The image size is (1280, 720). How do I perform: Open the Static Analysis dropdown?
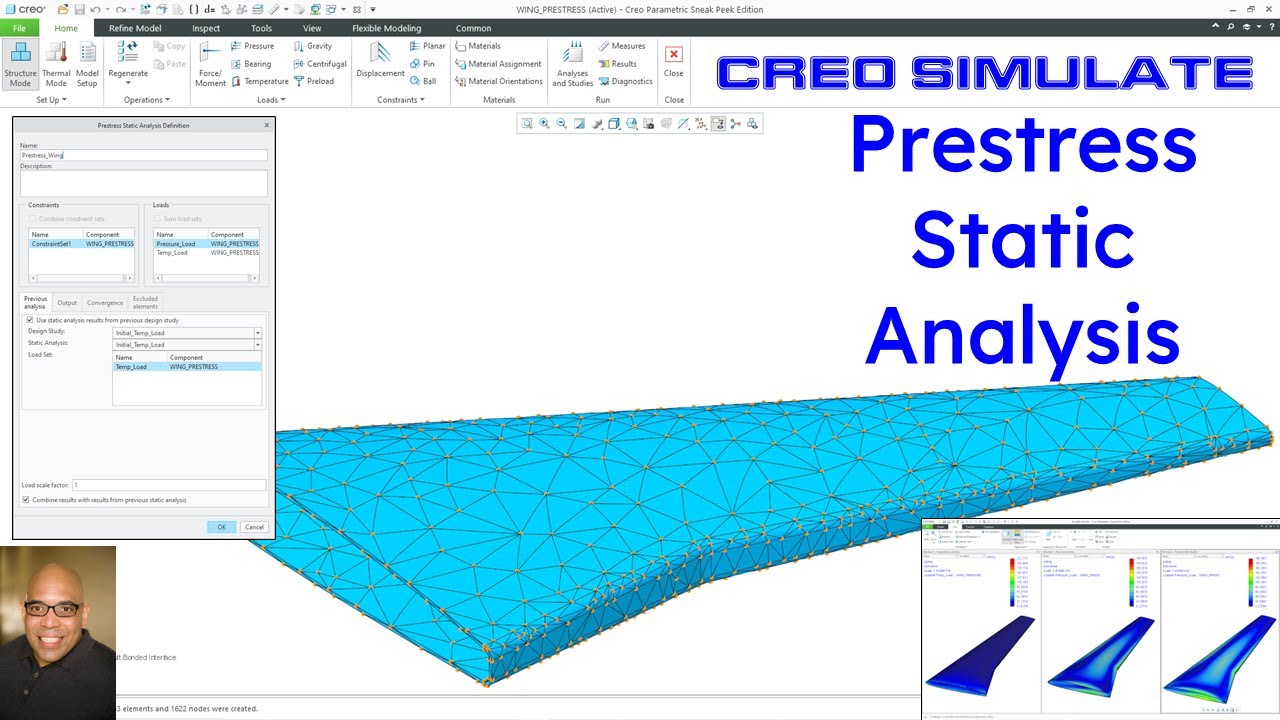pyautogui.click(x=257, y=345)
